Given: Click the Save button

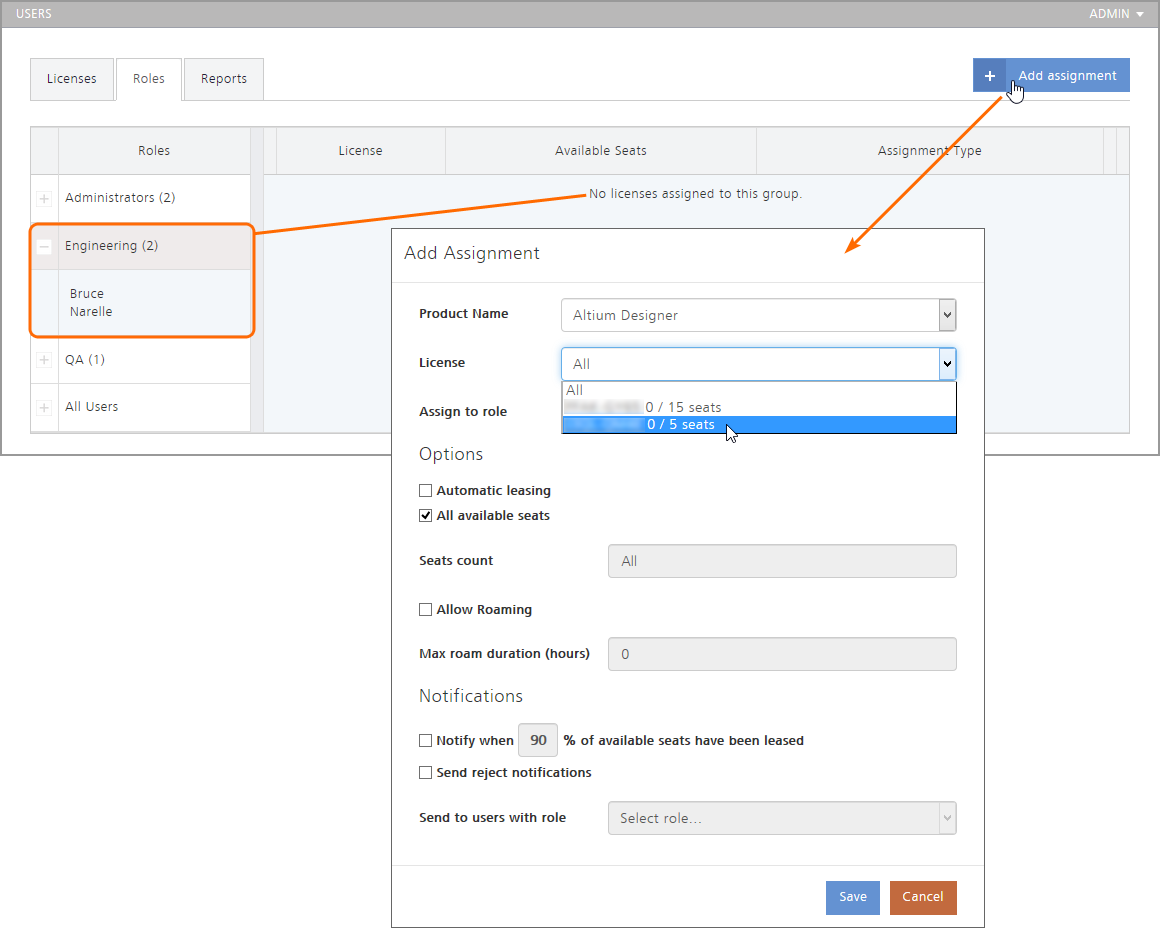Looking at the screenshot, I should (852, 897).
